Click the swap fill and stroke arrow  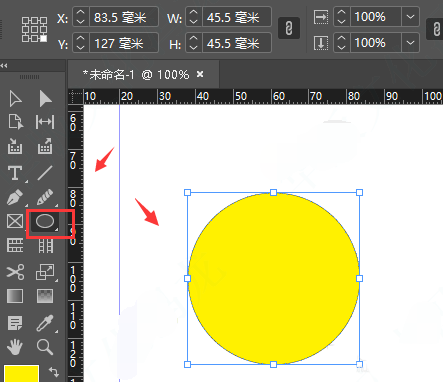pos(54,371)
